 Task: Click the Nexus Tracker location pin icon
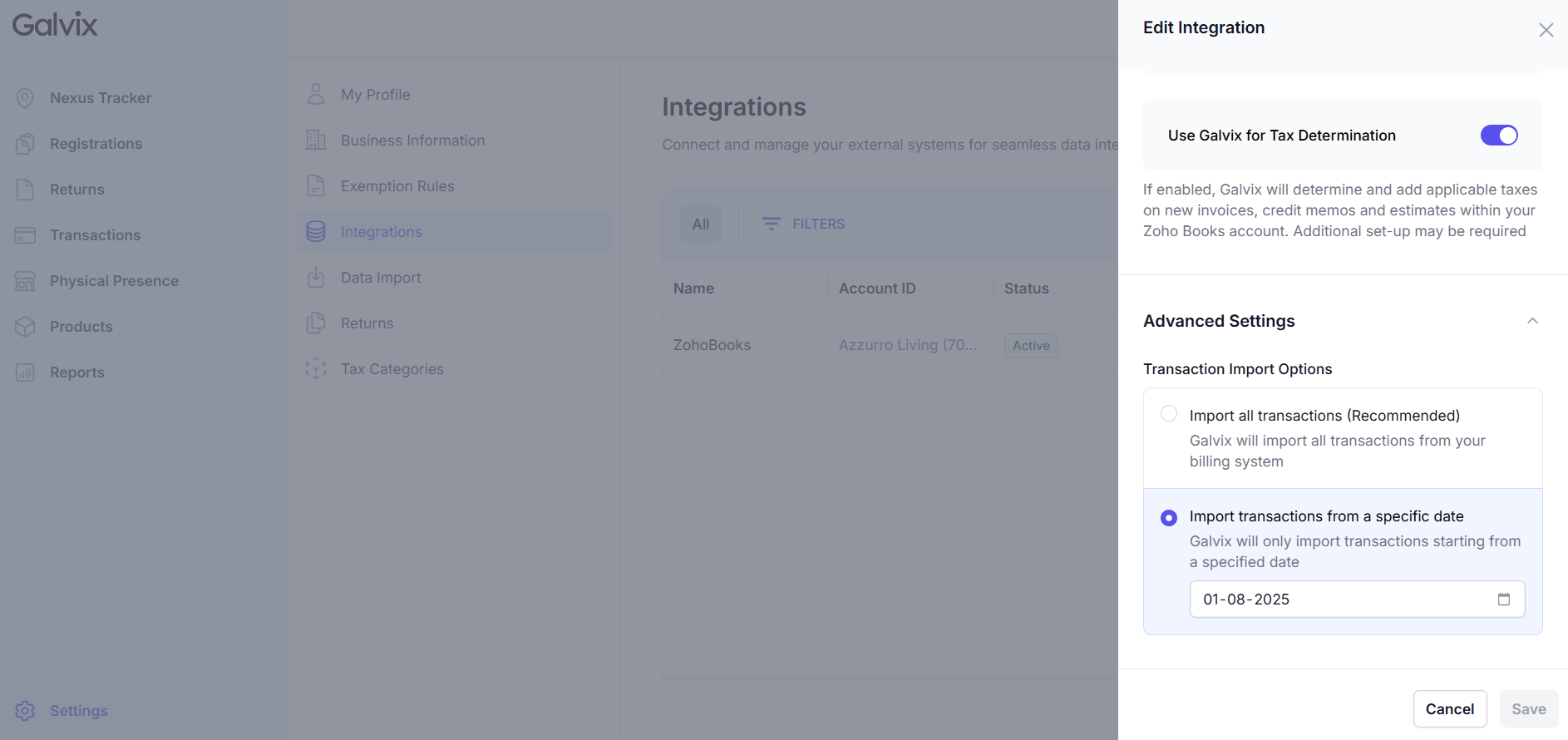tap(25, 98)
